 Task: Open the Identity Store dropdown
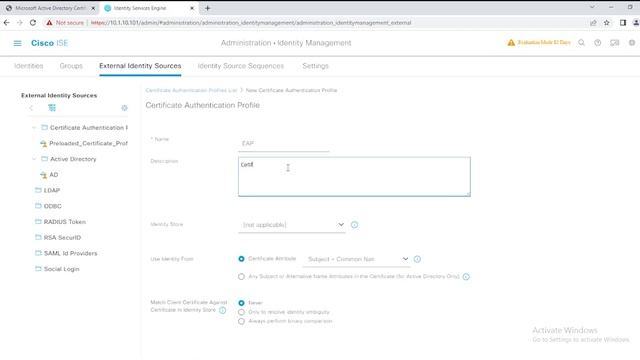pos(292,224)
